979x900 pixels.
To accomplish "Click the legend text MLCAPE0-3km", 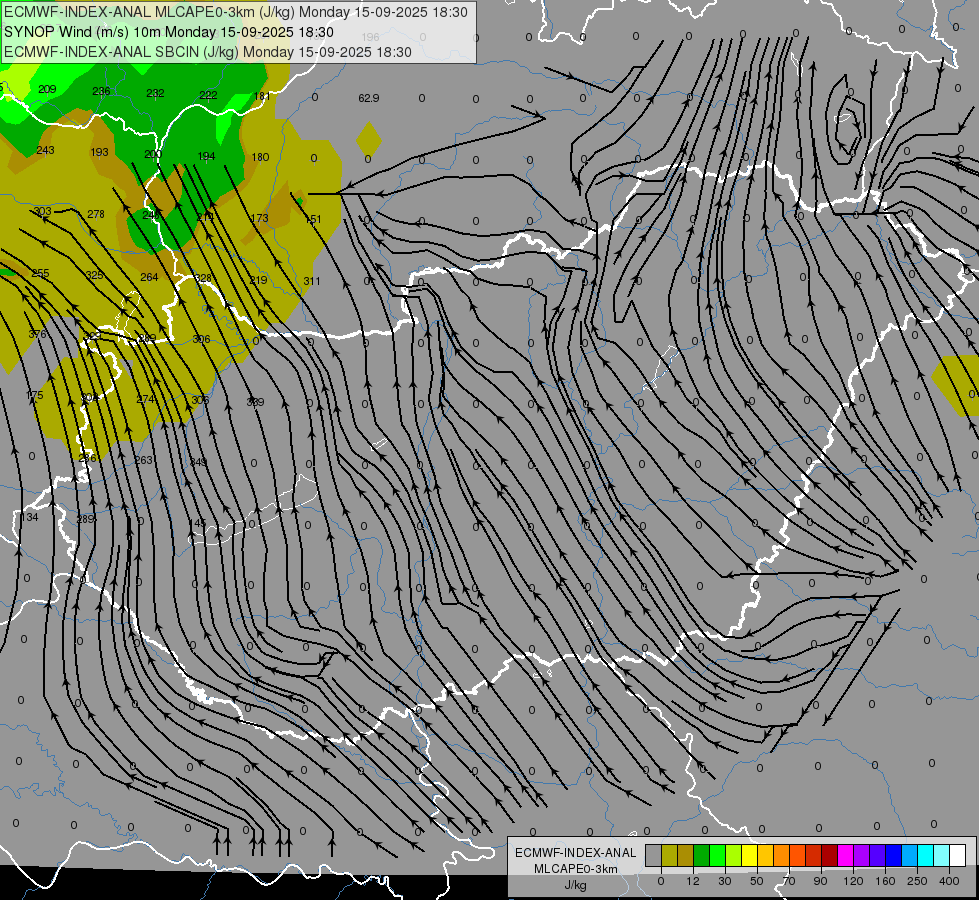I will coord(576,869).
